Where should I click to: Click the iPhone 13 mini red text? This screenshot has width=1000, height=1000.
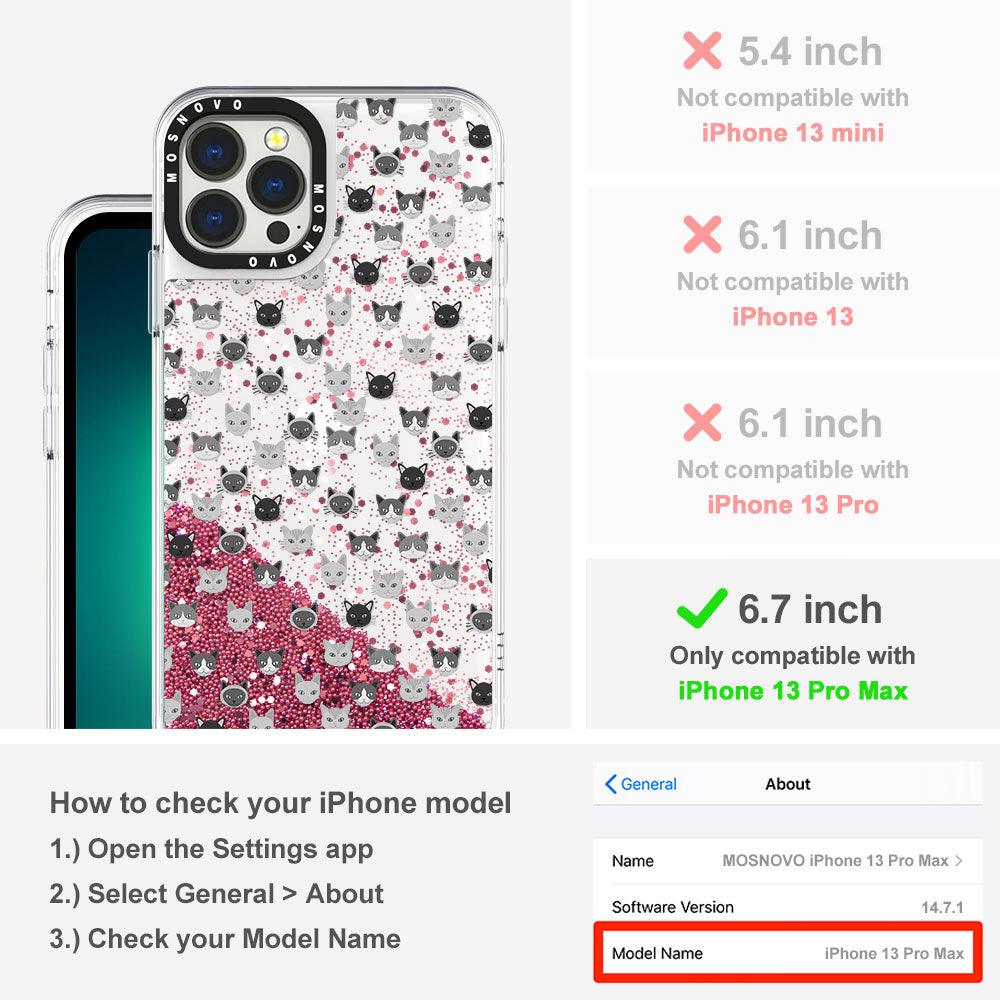(793, 133)
